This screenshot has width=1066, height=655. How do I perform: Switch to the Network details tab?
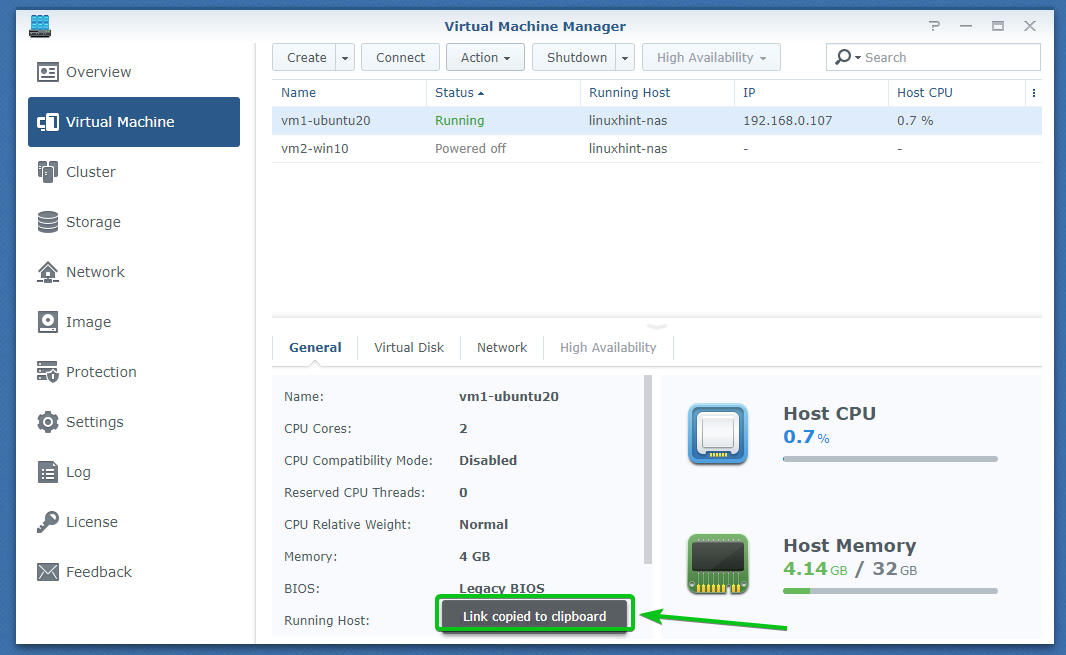(x=502, y=348)
